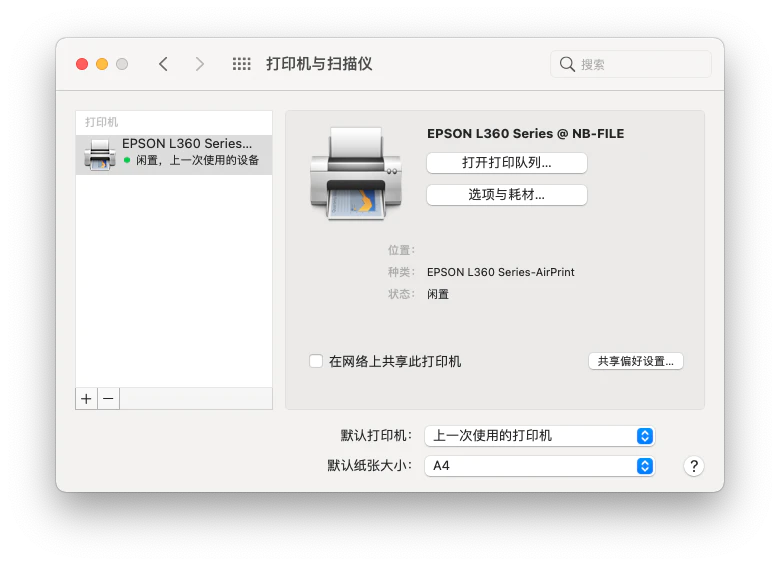Click empty area of printer list
Screen dimensions: 780x566
coord(174,280)
